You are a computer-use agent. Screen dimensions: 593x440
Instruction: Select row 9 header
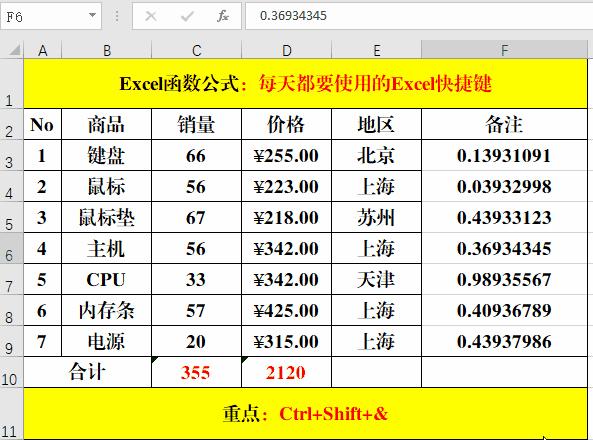(x=11, y=341)
